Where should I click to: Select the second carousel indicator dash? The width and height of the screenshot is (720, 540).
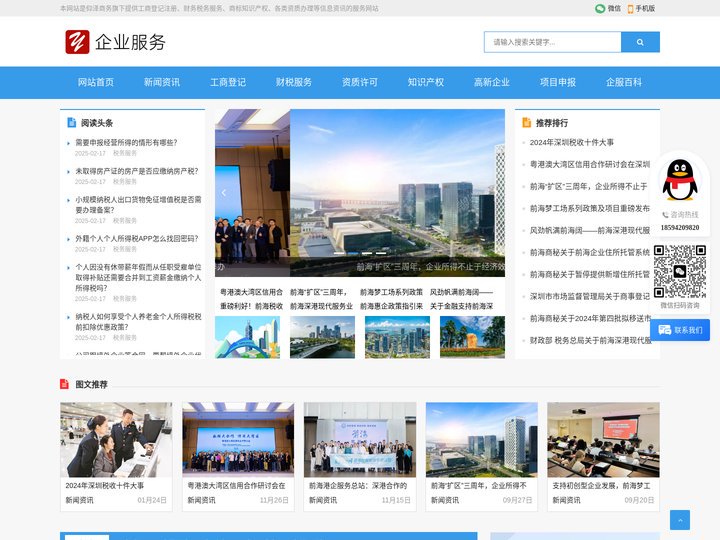[353, 253]
